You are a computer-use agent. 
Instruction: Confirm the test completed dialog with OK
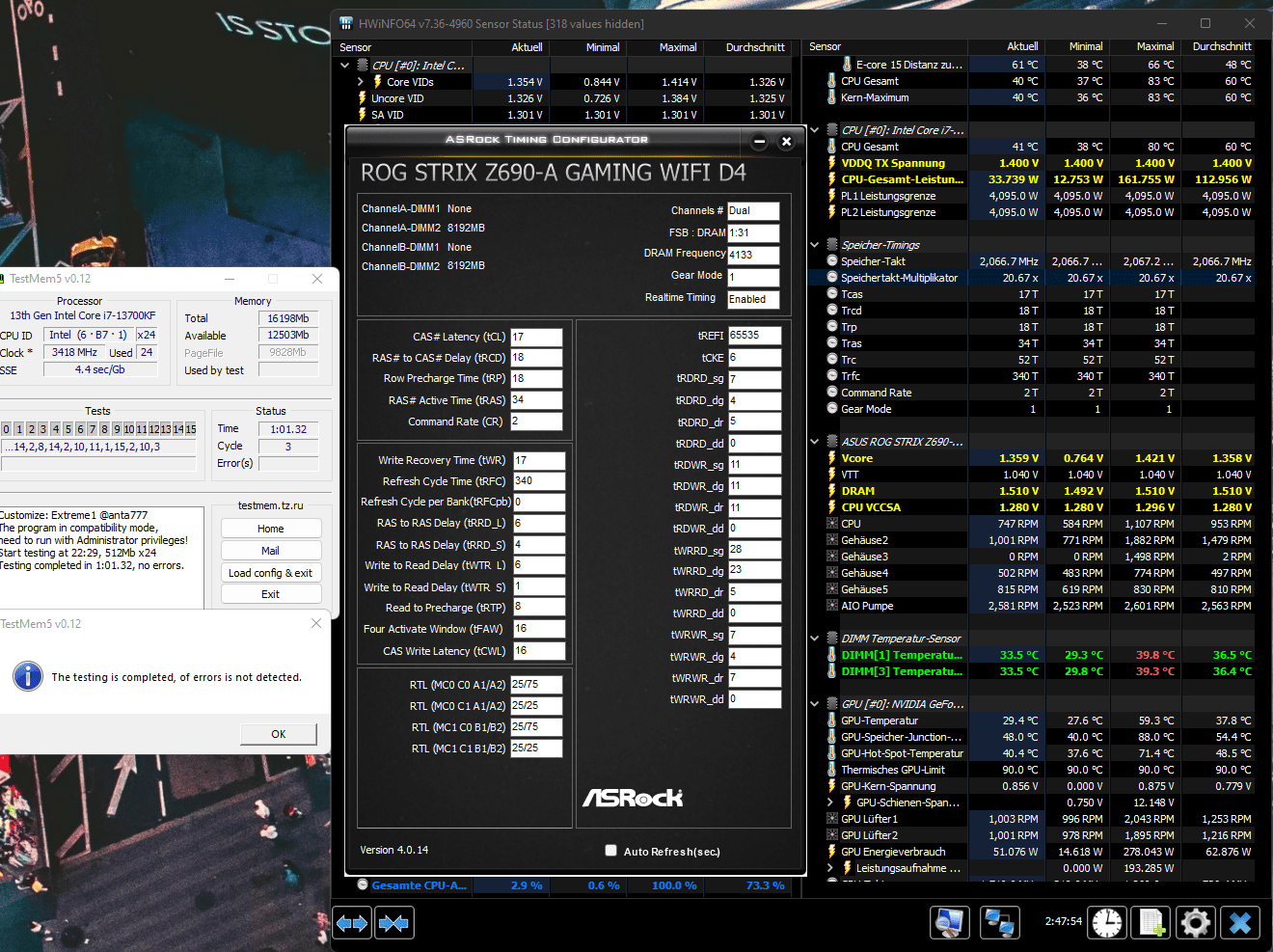[279, 734]
